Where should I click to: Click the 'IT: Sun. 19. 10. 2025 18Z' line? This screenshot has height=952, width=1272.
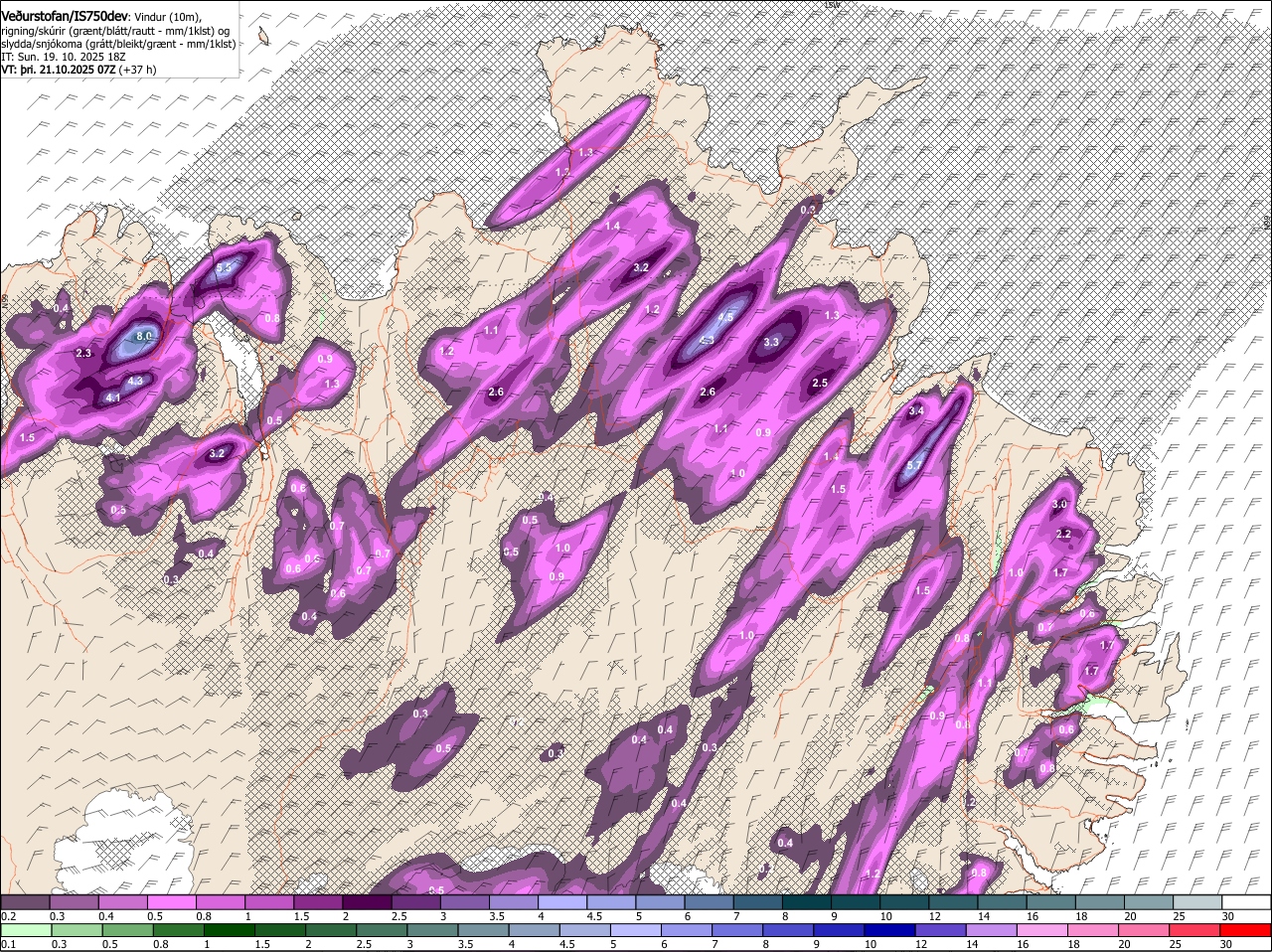(62, 58)
